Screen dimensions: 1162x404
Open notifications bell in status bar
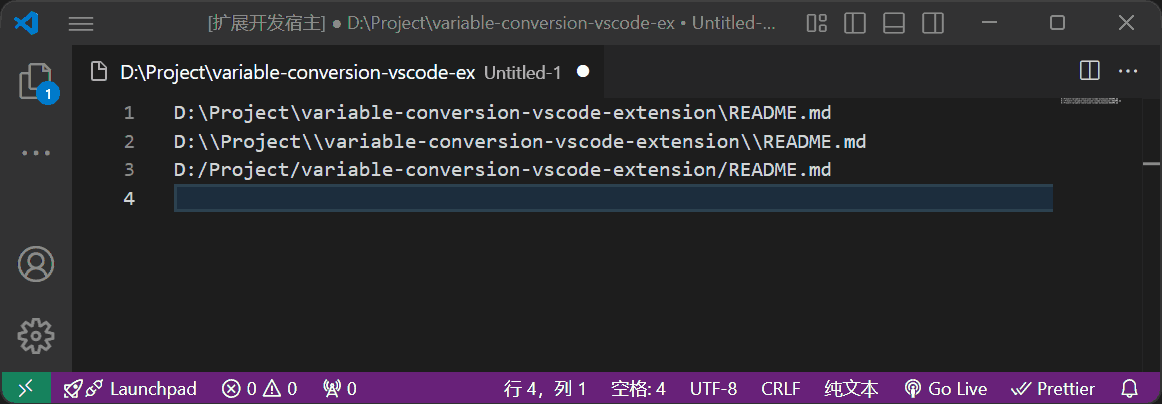click(x=1130, y=389)
